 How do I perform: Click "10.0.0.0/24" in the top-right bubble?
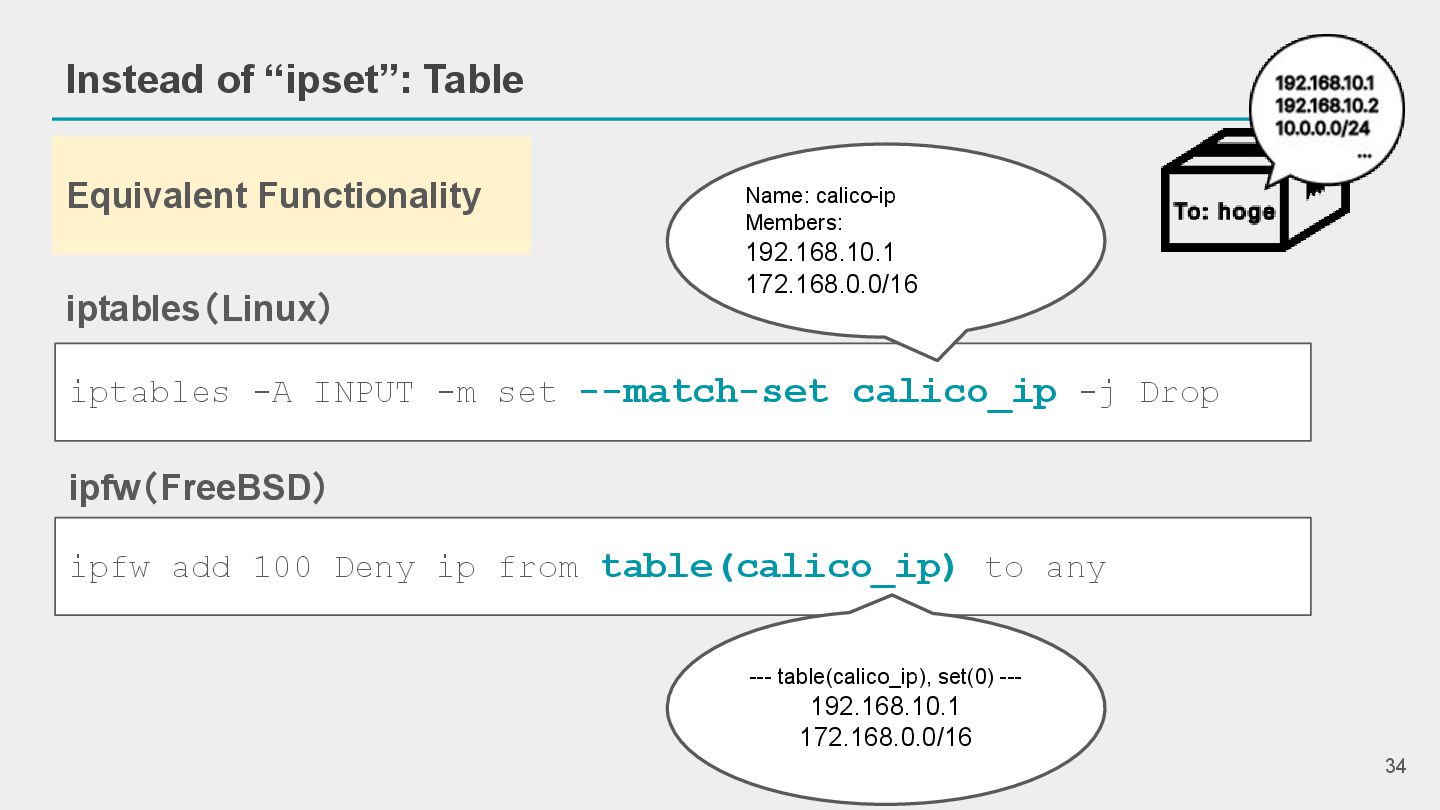(x=1322, y=128)
